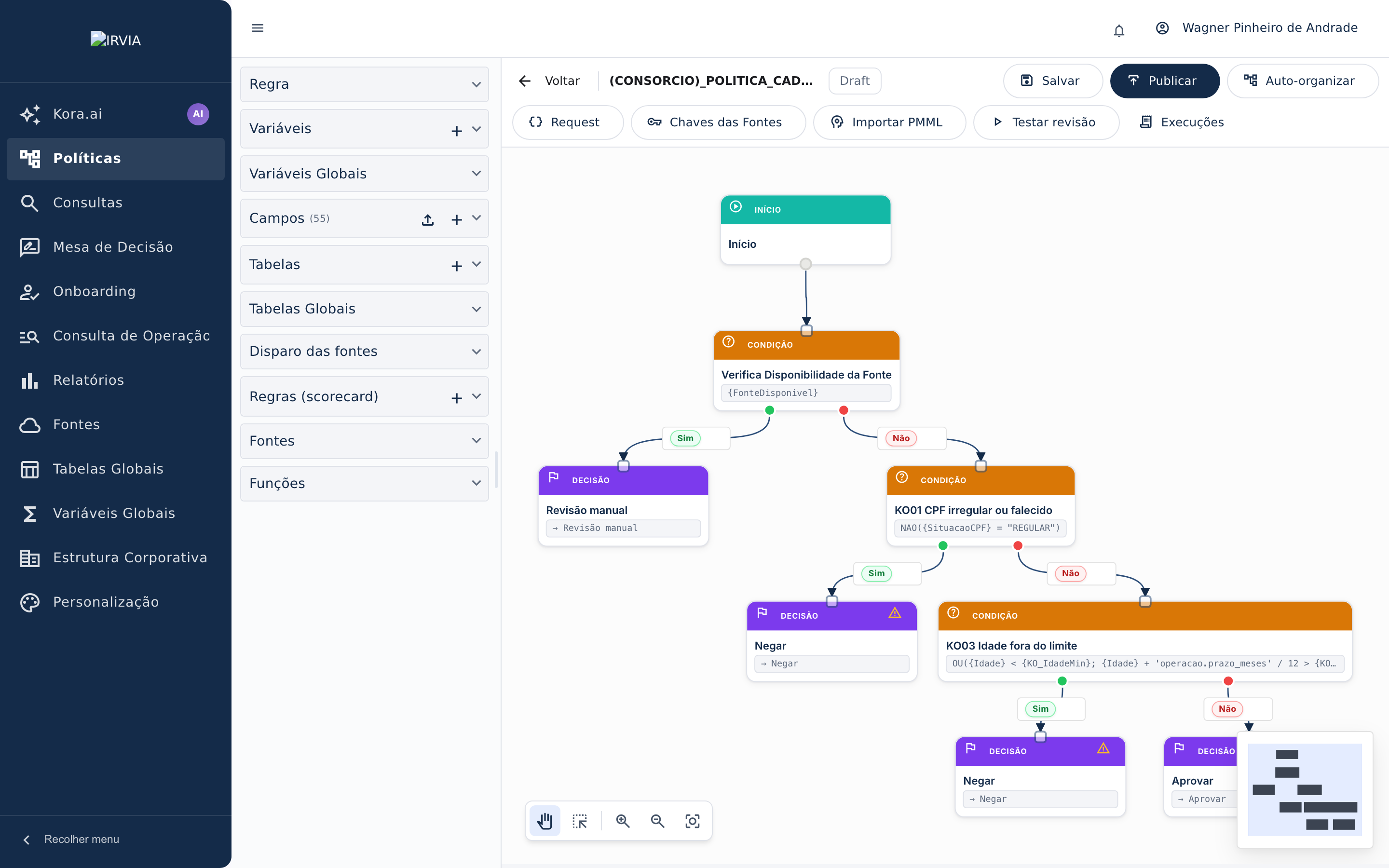Screen dimensions: 1389x868
Task: Open the notifications bell
Action: tap(1118, 30)
